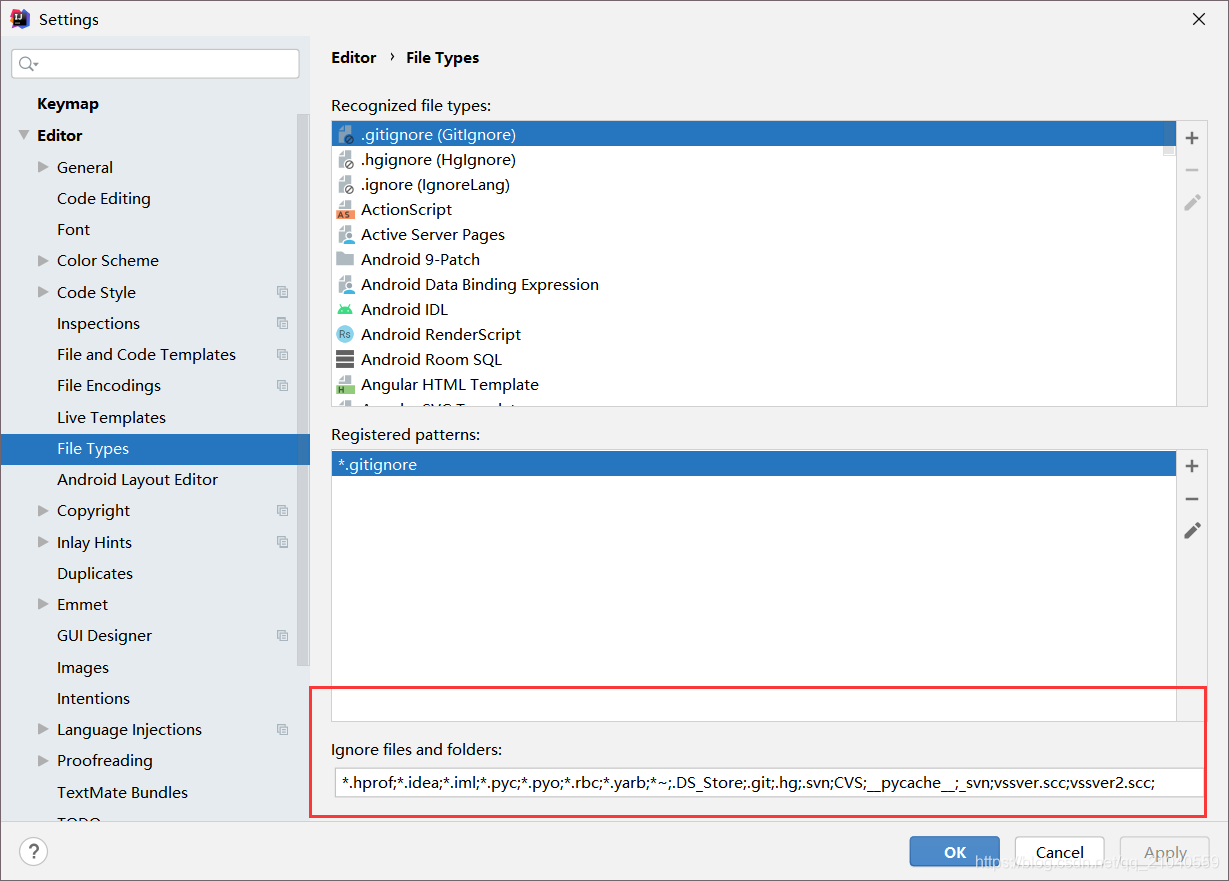Click project-level icon next to Inspections
The height and width of the screenshot is (881, 1229).
(x=283, y=323)
